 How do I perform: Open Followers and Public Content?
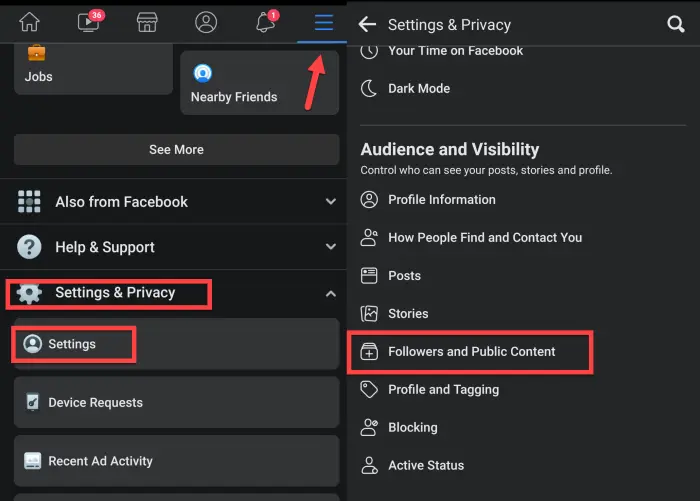(x=471, y=352)
